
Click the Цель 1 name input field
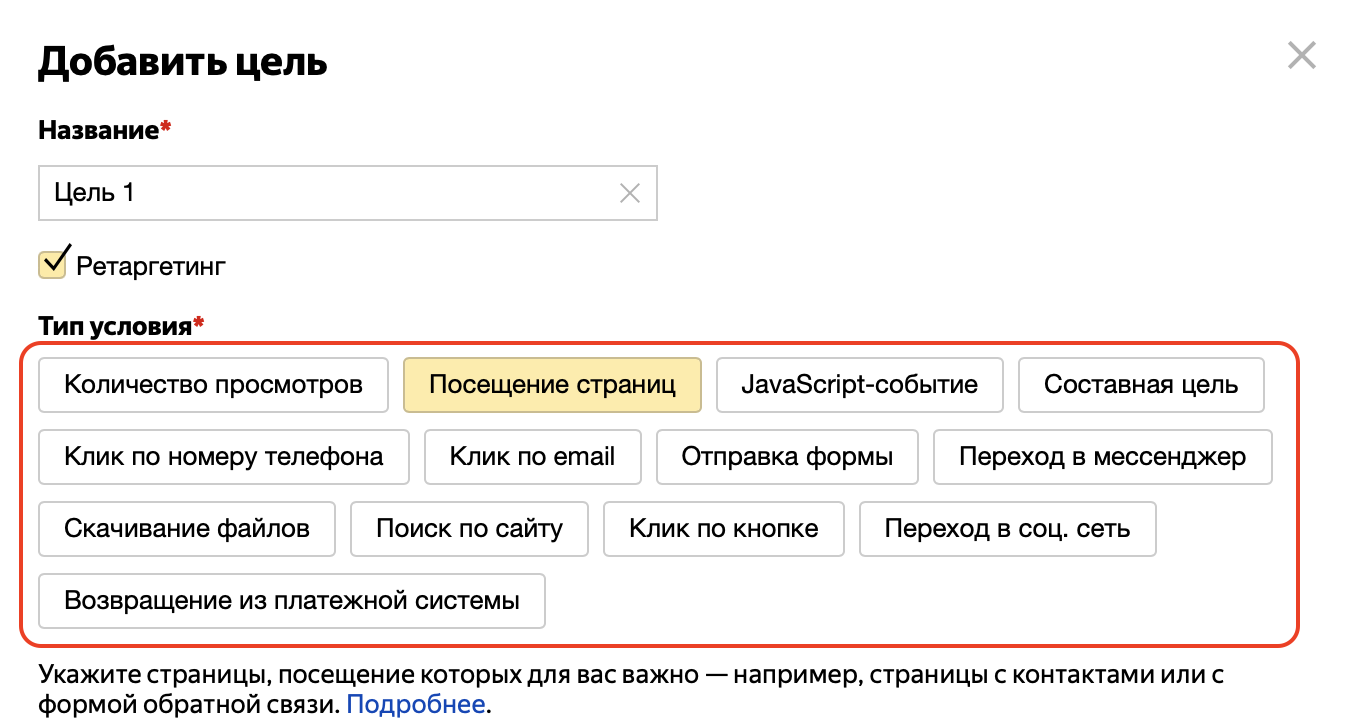click(347, 193)
